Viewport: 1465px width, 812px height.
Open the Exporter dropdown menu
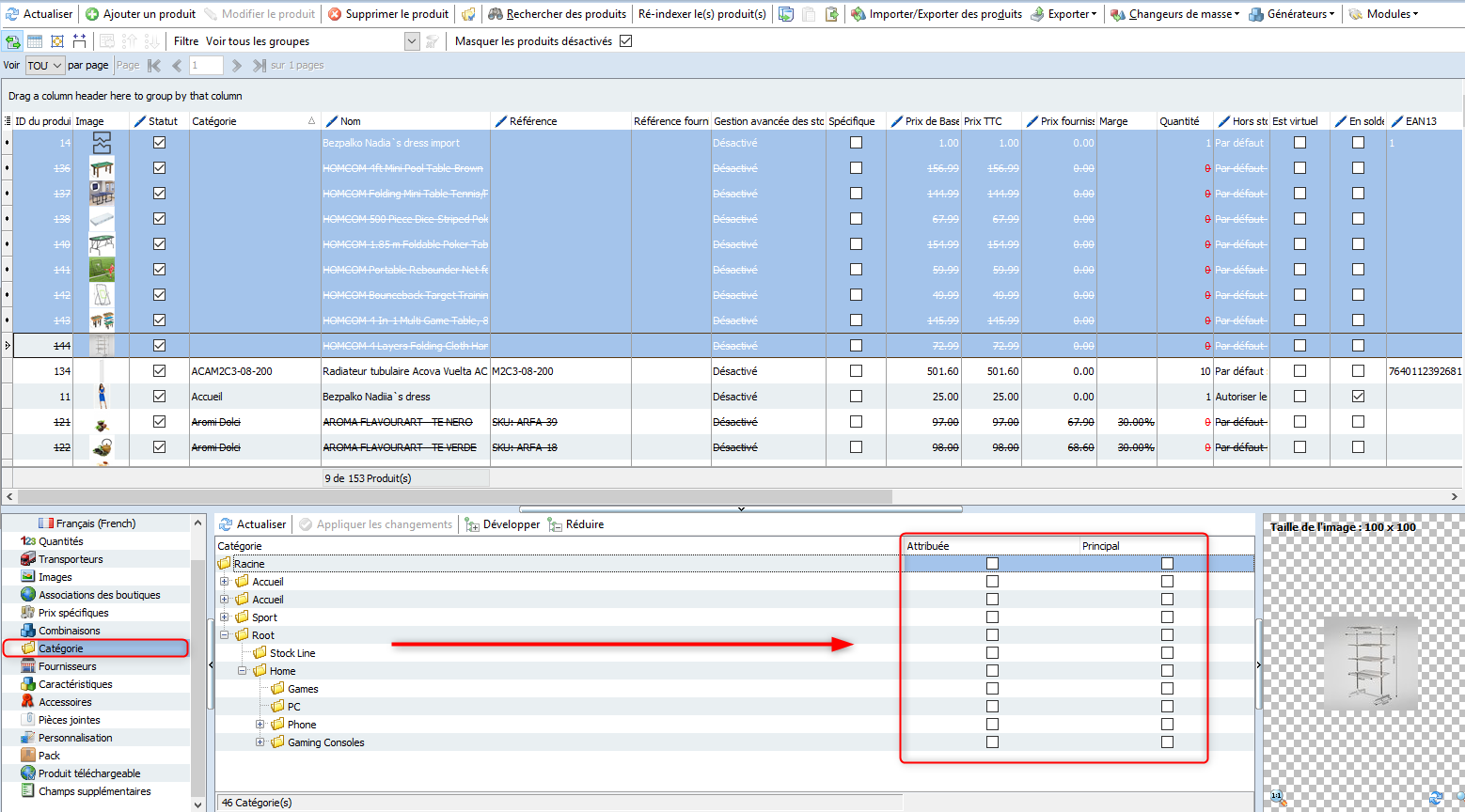tap(1063, 14)
